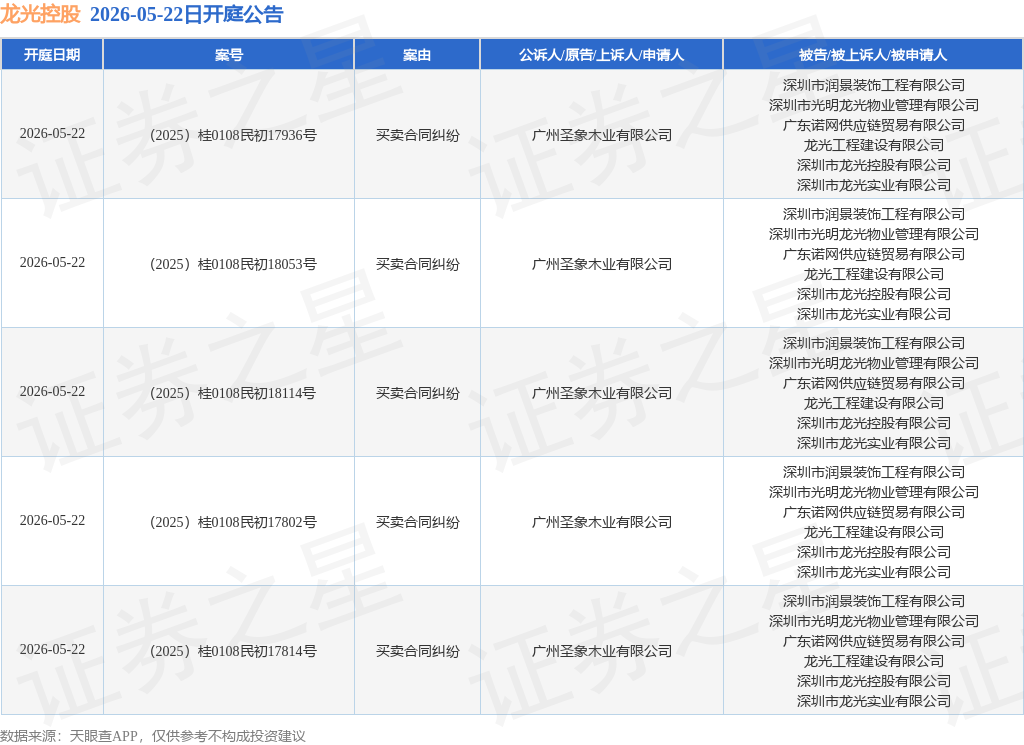The height and width of the screenshot is (745, 1024).
Task: Click the 开庭日期 column header
Action: click(52, 55)
